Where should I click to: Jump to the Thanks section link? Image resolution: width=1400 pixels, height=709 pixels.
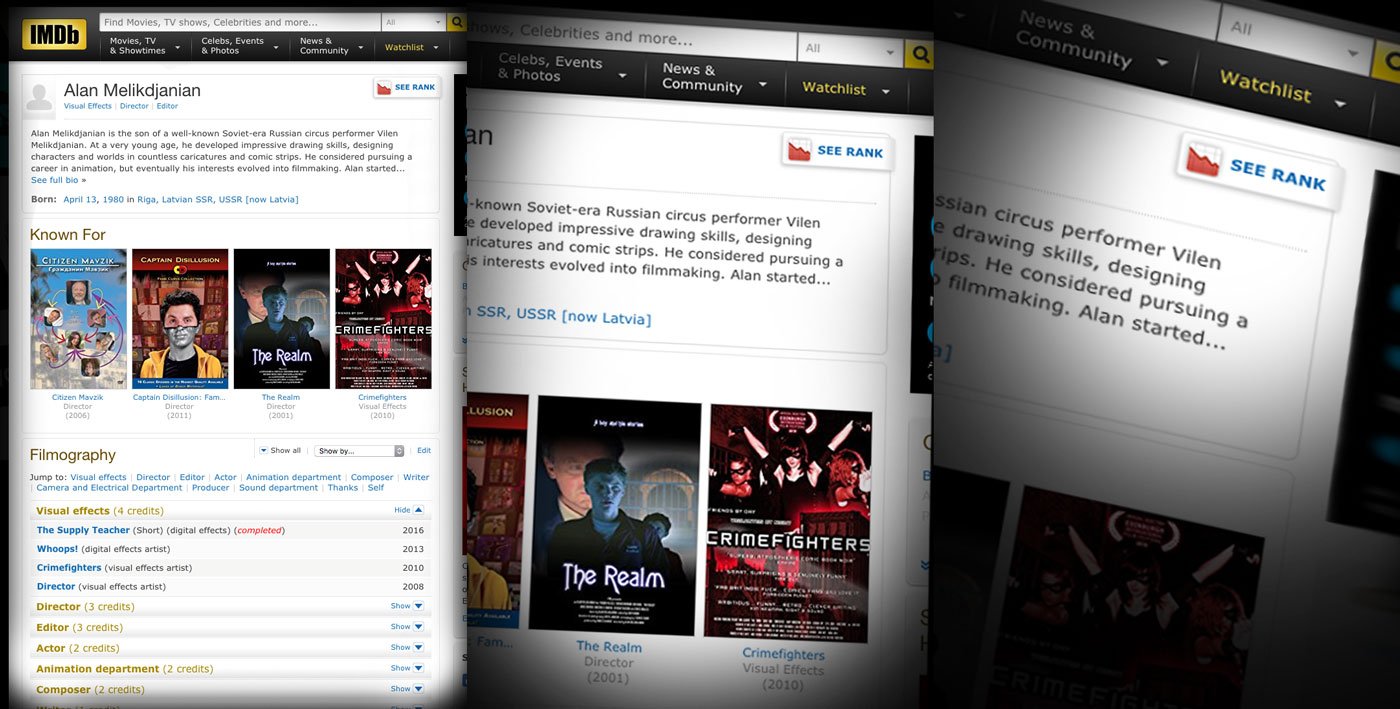[343, 488]
